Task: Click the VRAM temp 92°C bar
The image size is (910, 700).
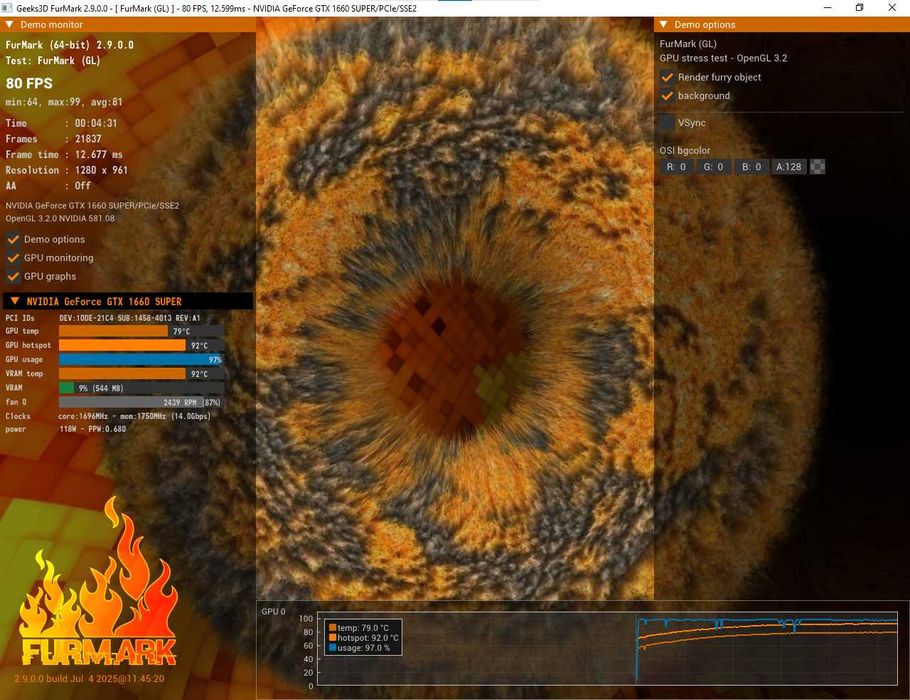Action: [x=142, y=374]
